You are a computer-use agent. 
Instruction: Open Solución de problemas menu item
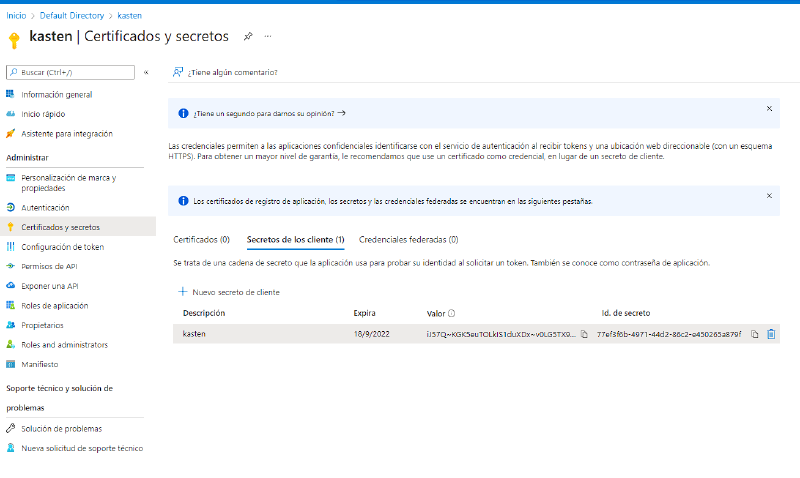click(62, 429)
